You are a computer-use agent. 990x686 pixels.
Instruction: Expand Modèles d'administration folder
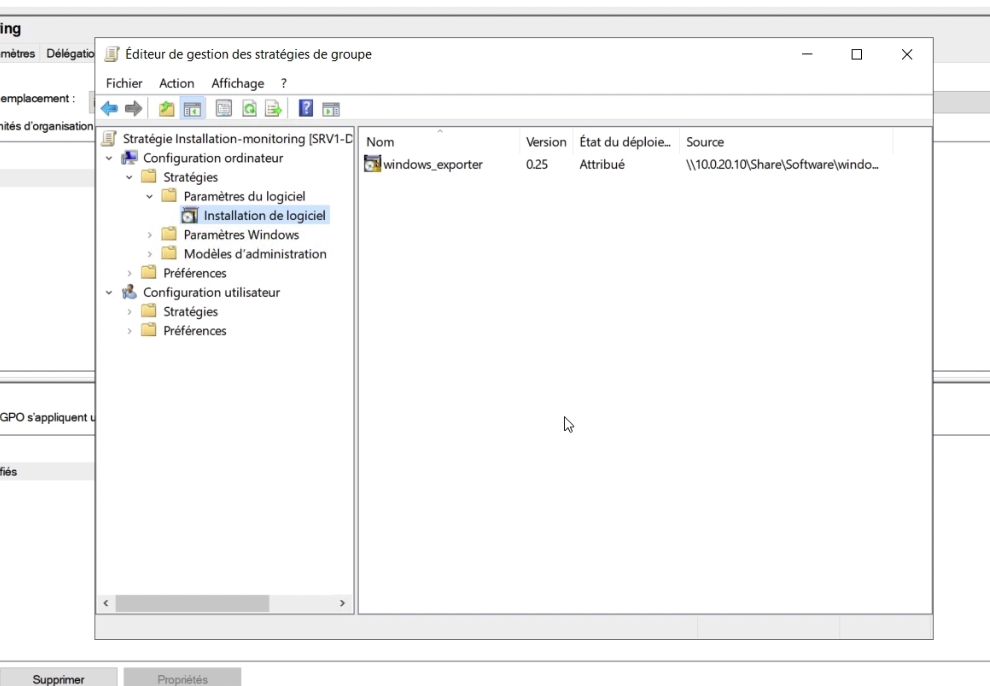point(150,254)
